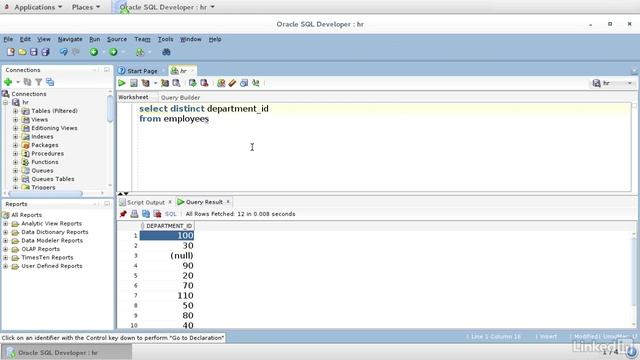This screenshot has height=360, width=640.
Task: Click the Rollback icon in worksheet toolbar
Action: pyautogui.click(x=204, y=83)
